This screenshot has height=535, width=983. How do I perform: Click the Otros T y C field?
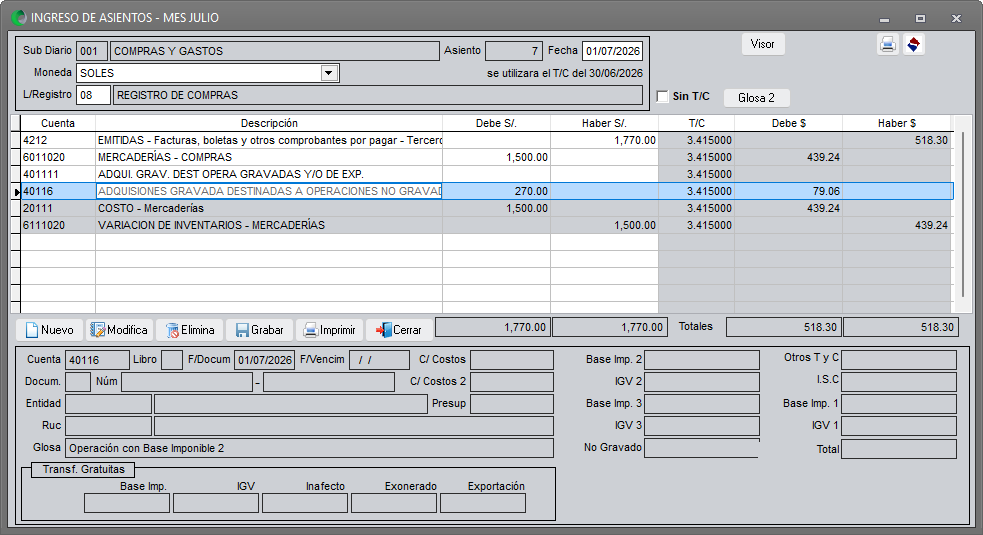point(898,360)
